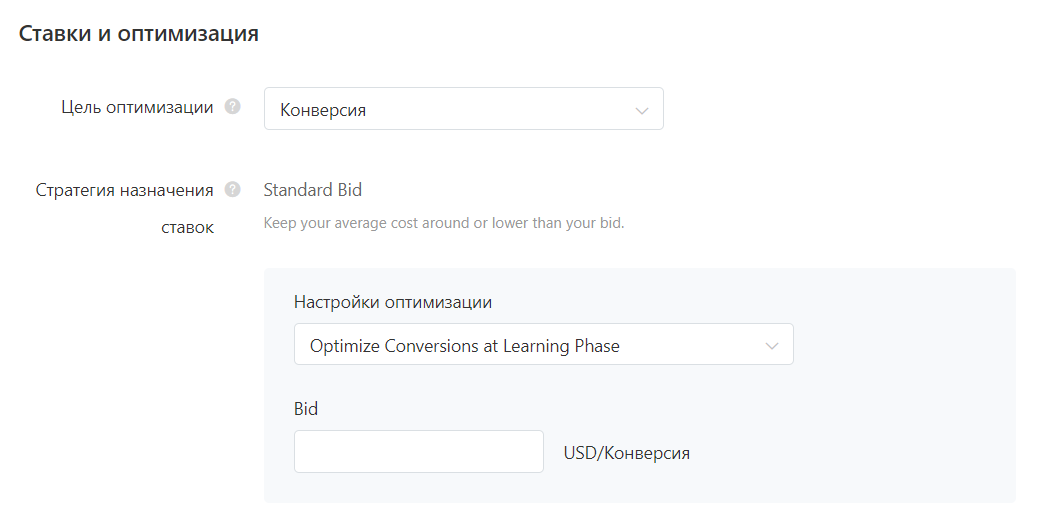Click help icon next to Цель оптимизации

(x=233, y=107)
